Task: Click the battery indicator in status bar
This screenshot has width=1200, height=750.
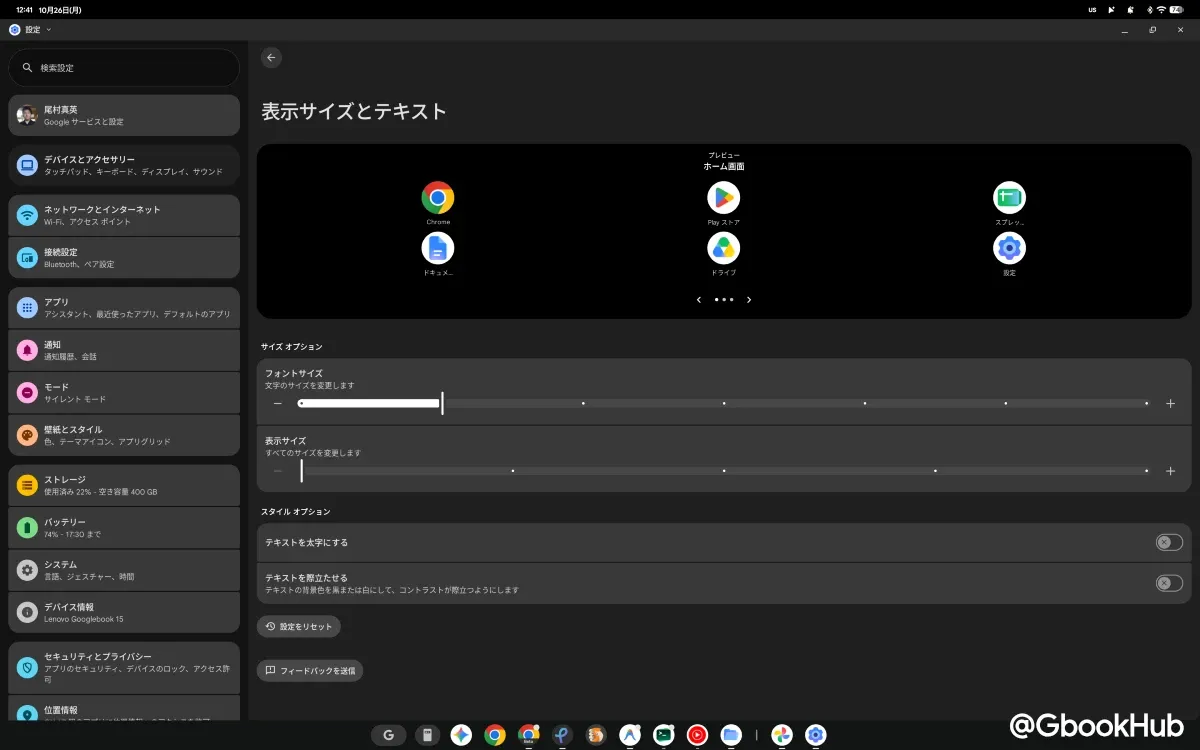Action: (x=1176, y=9)
